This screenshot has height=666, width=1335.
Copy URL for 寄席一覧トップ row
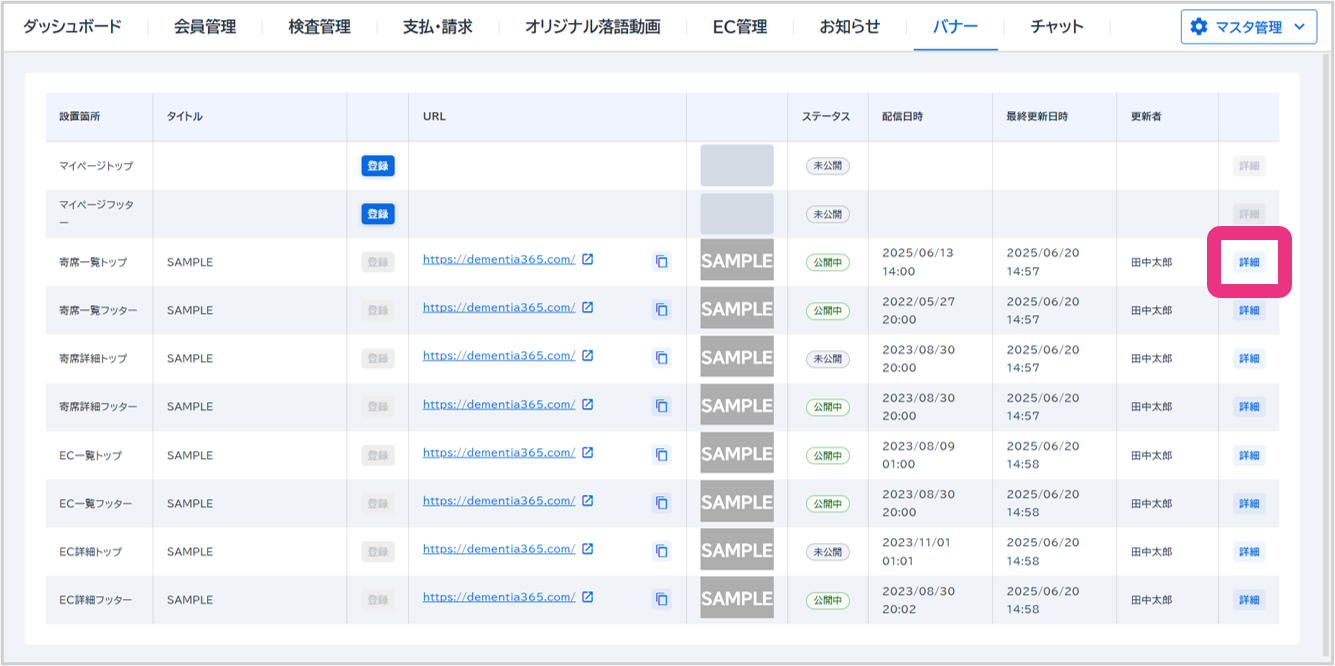[661, 262]
